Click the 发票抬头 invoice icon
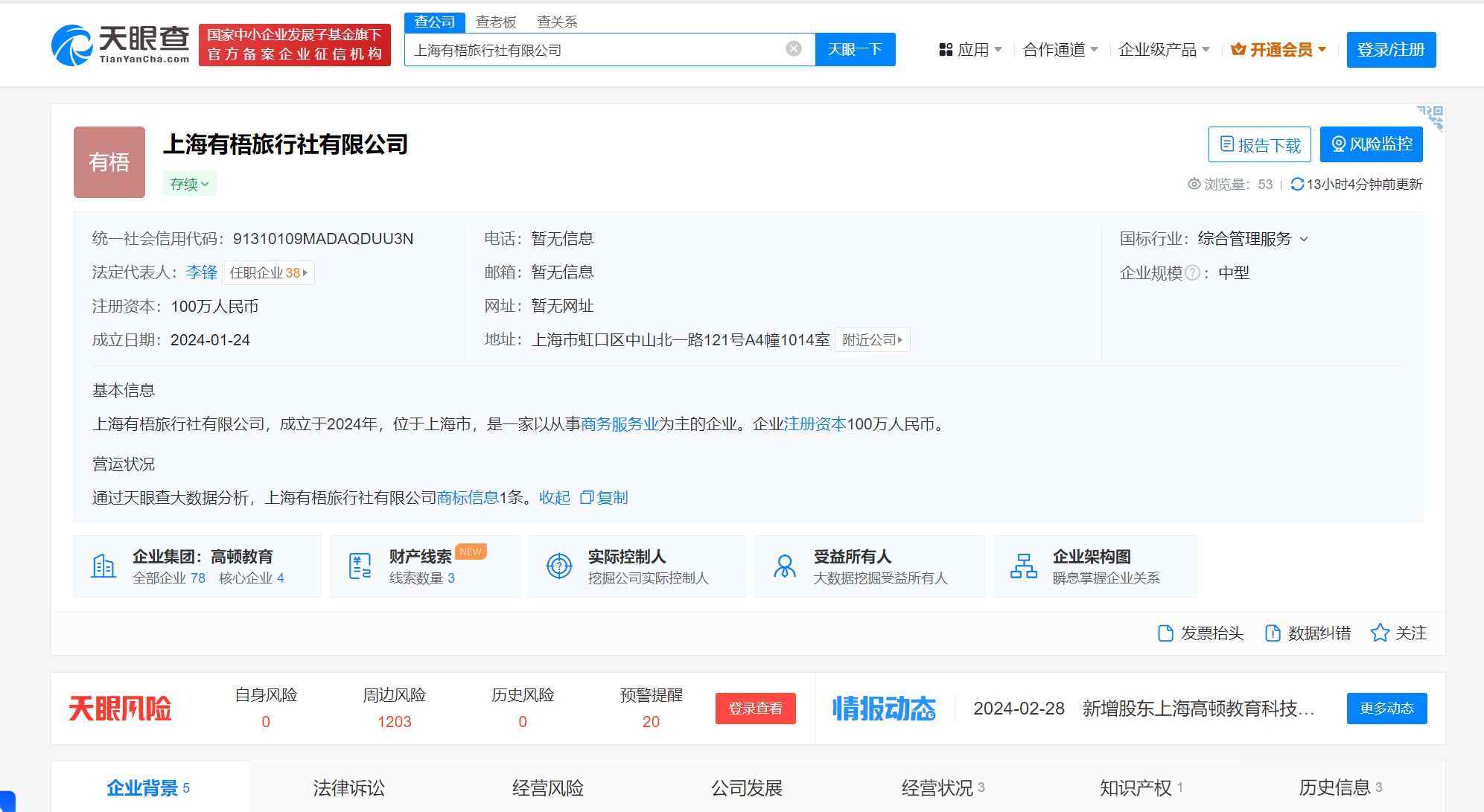The width and height of the screenshot is (1484, 812). 1165,633
